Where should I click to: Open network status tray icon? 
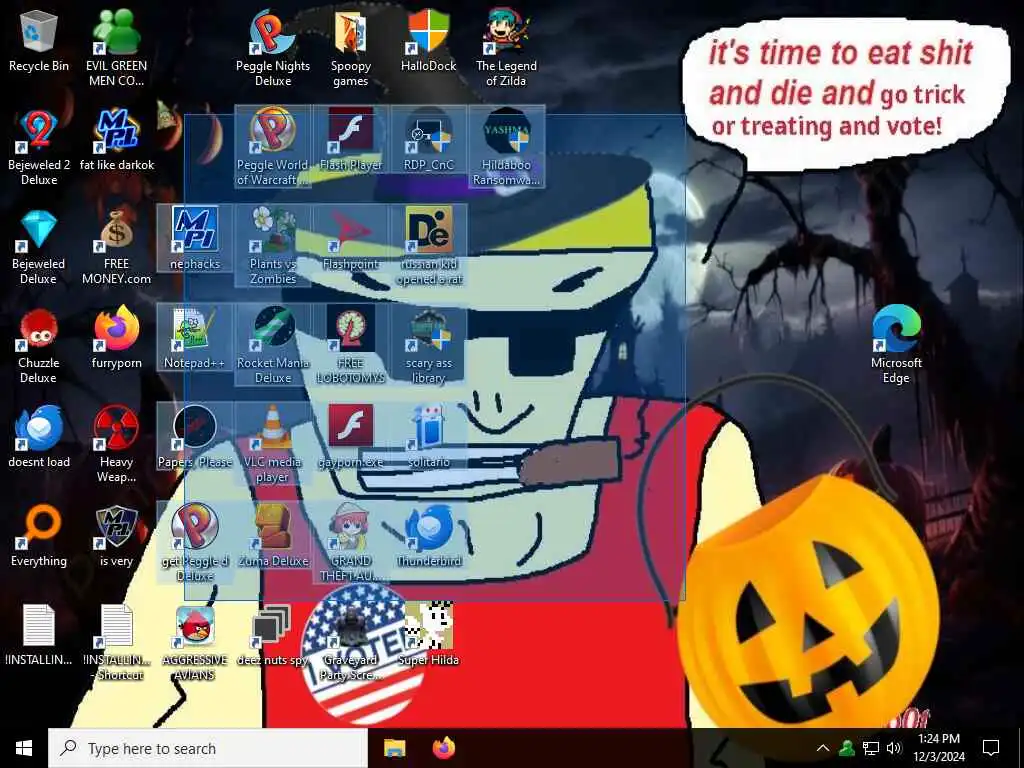(871, 748)
